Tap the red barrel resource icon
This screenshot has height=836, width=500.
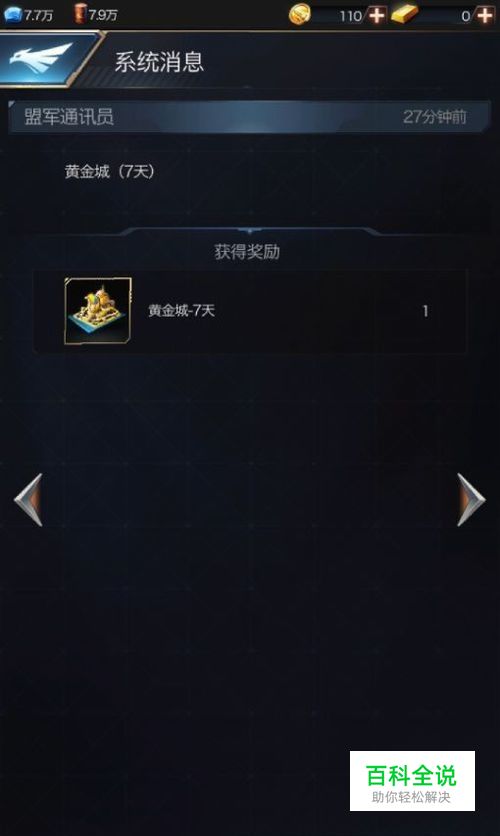click(x=80, y=13)
